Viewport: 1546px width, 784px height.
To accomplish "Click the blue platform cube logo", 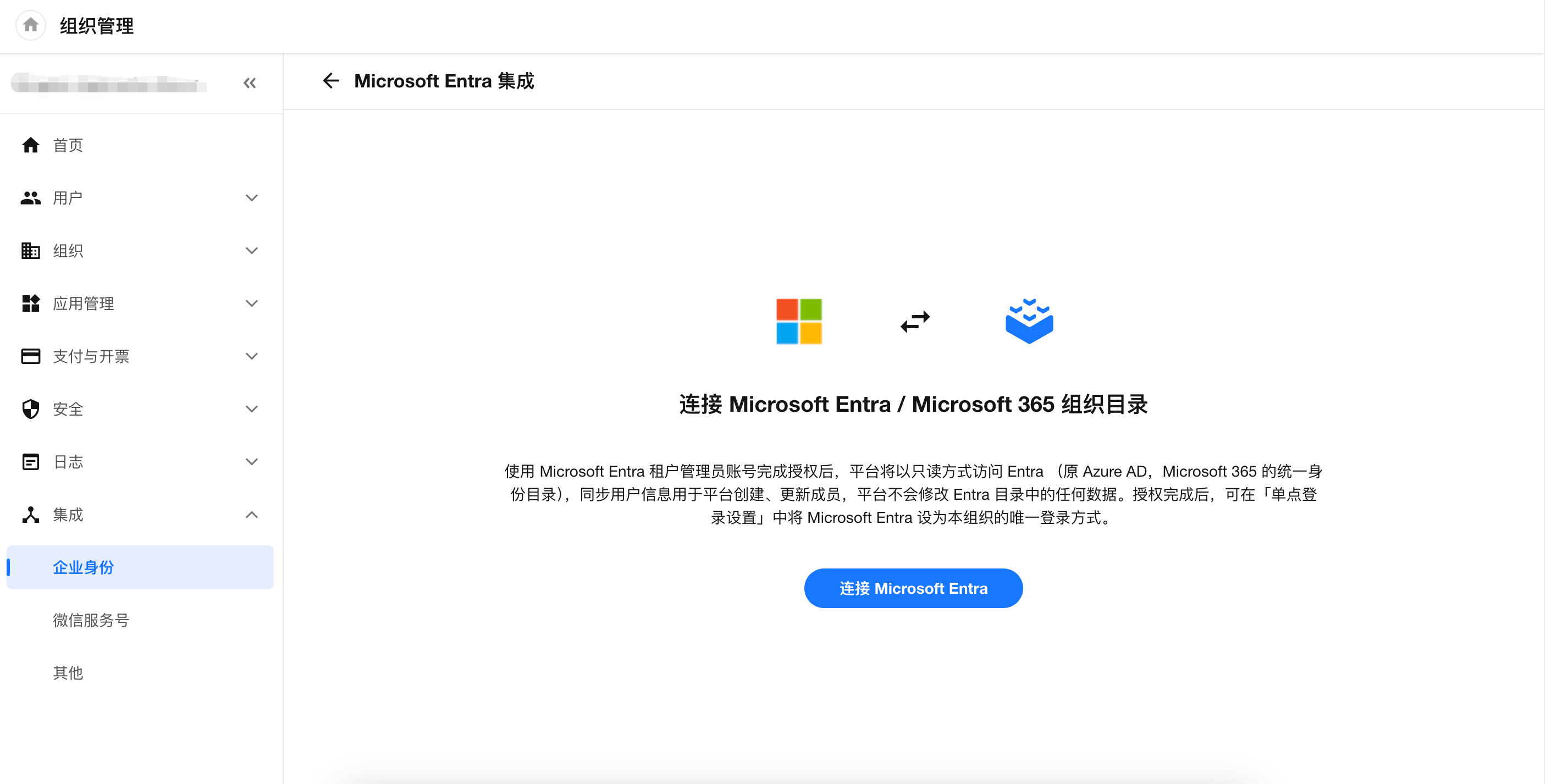I will (x=1029, y=321).
